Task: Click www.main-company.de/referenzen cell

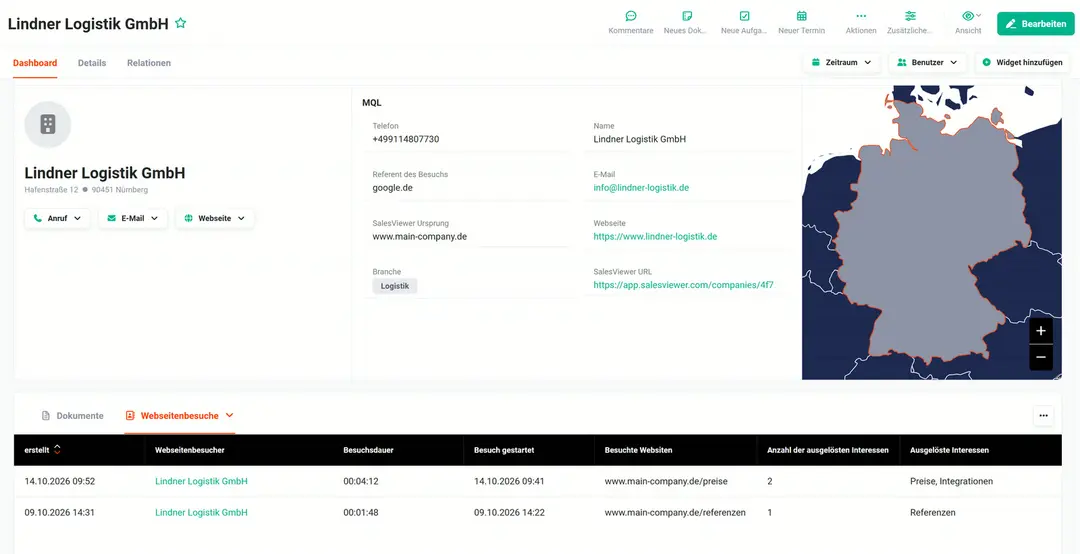Action: pyautogui.click(x=675, y=513)
